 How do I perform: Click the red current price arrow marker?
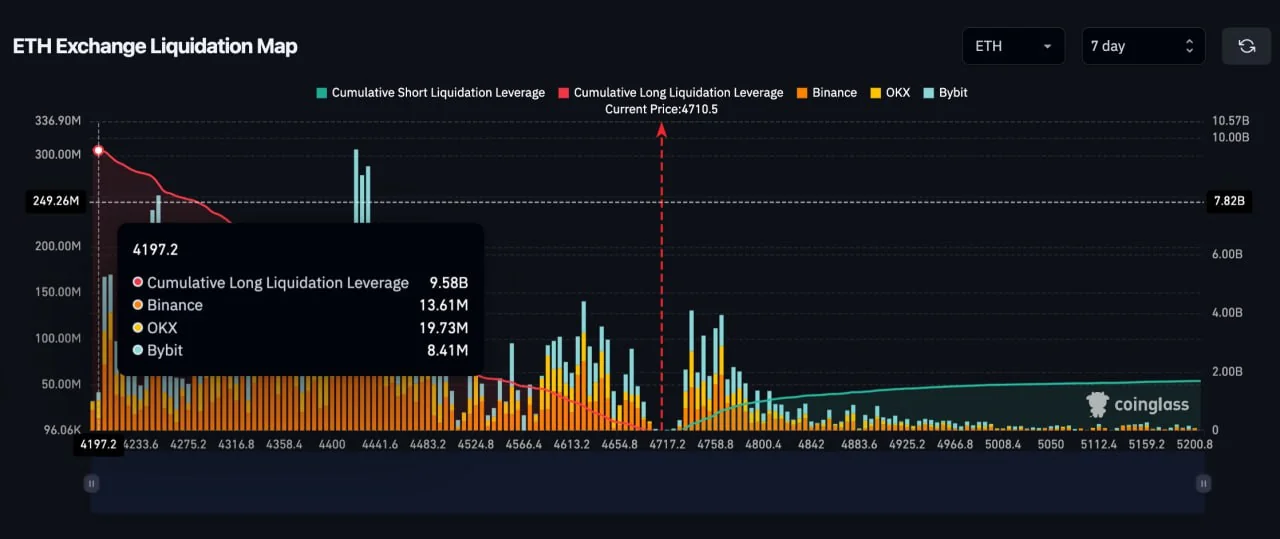click(661, 131)
